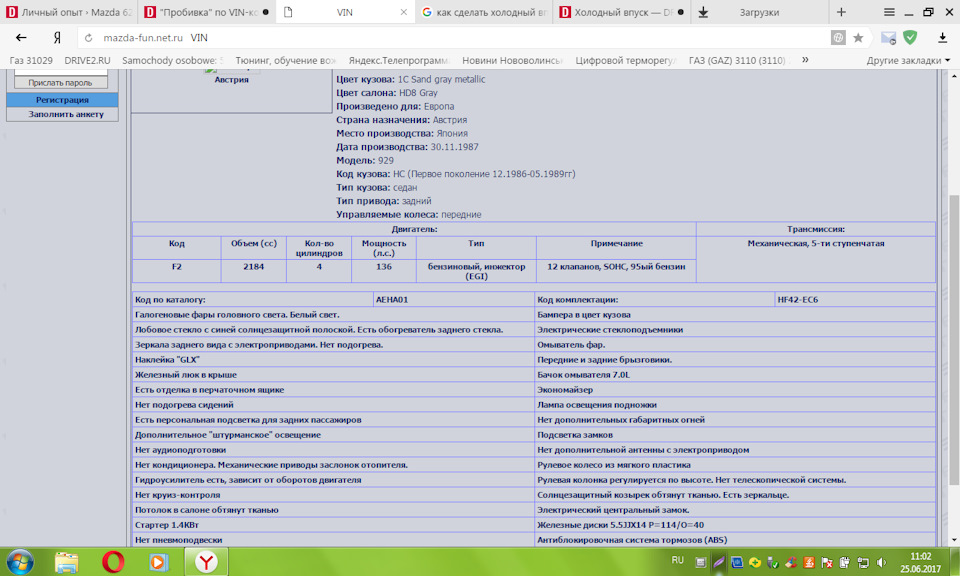
Task: Switch to "Пробивка" по VIN tab
Action: click(x=206, y=12)
